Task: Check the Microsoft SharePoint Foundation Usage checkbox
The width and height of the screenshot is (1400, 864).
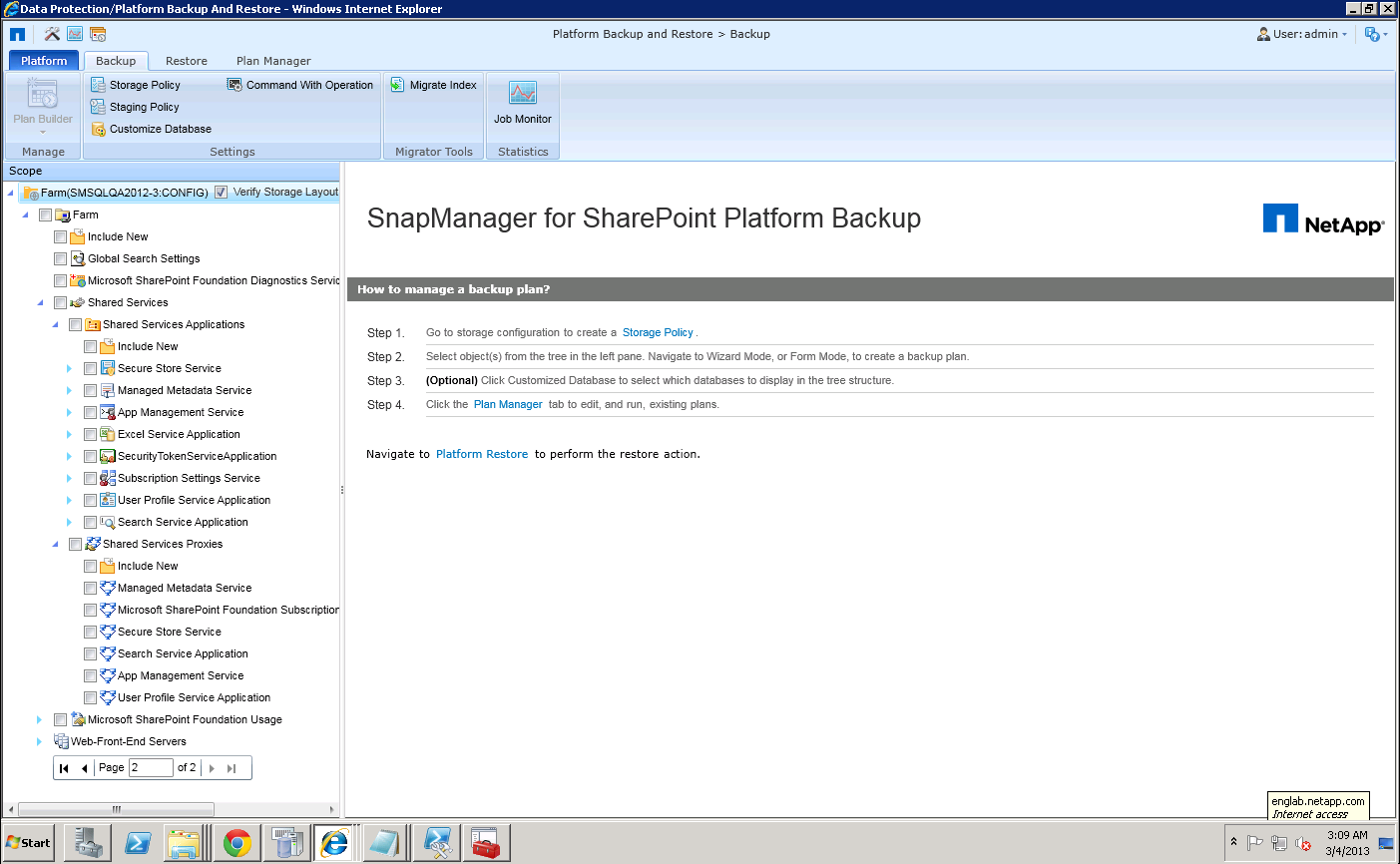Action: pyautogui.click(x=60, y=719)
